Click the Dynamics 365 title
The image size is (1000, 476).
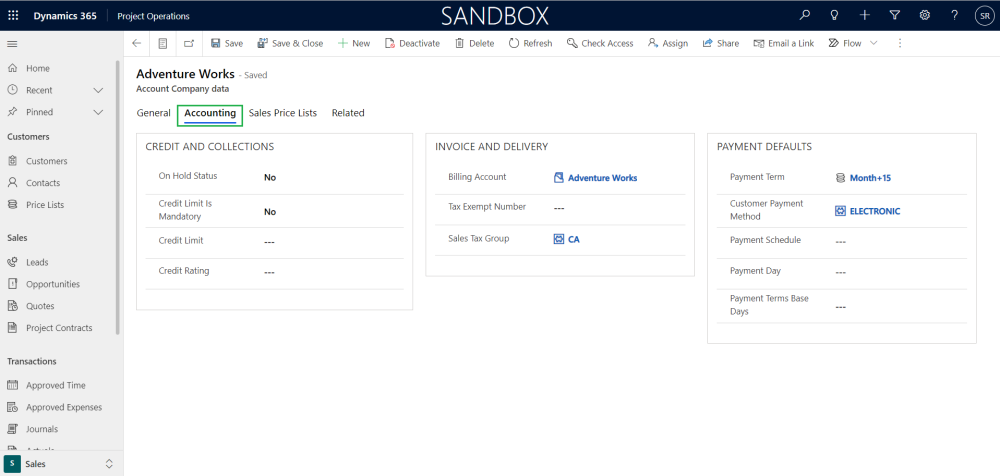(65, 16)
